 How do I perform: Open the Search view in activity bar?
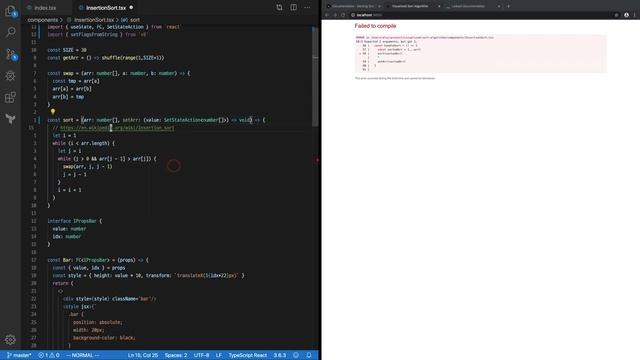click(11, 32)
